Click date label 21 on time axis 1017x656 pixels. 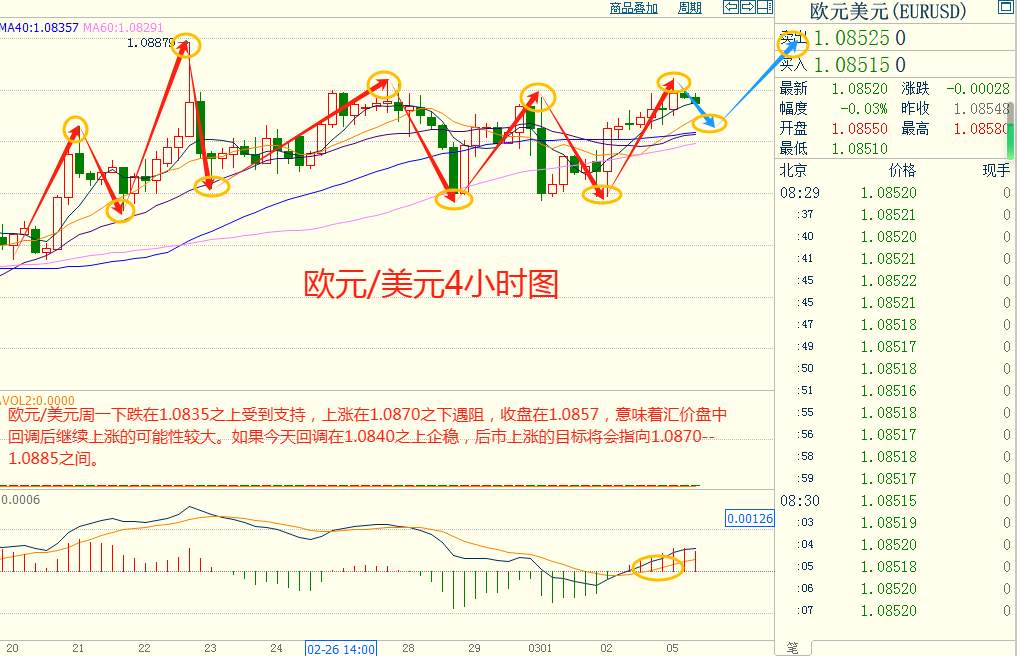[78, 648]
